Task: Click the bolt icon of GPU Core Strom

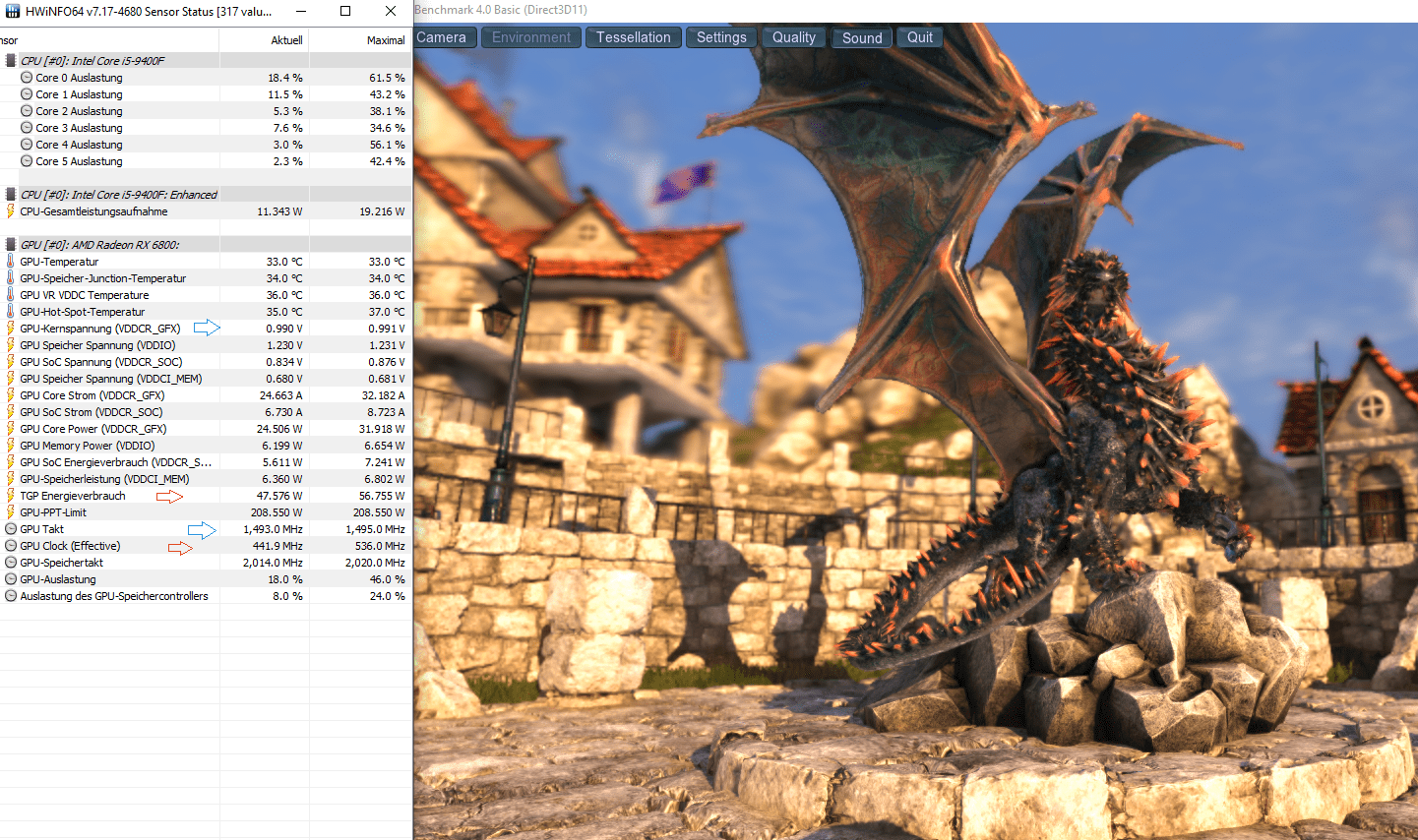Action: [x=11, y=395]
